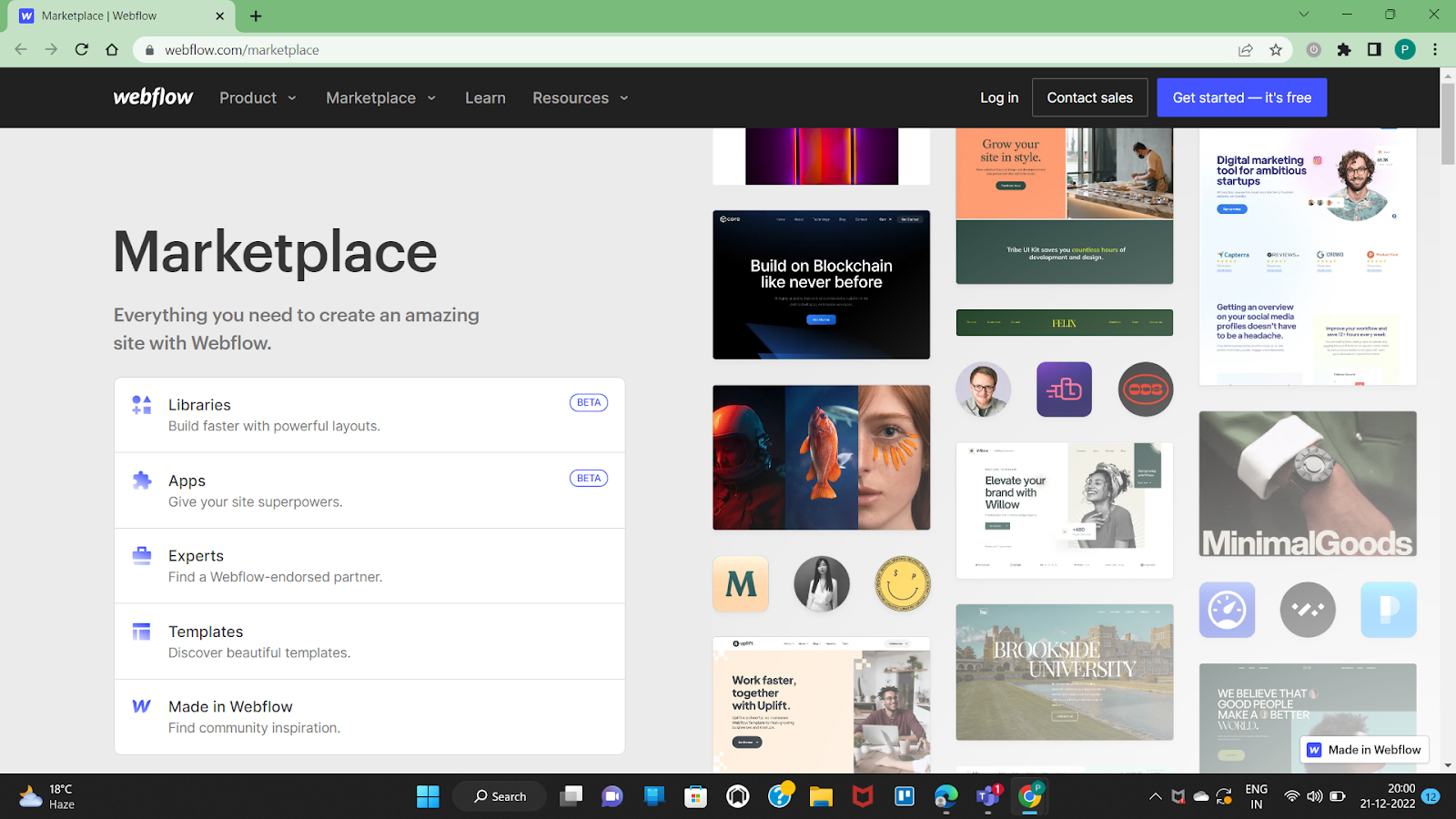Open the astronaut fish face thumbnail
Image resolution: width=1456 pixels, height=819 pixels.
pos(822,457)
